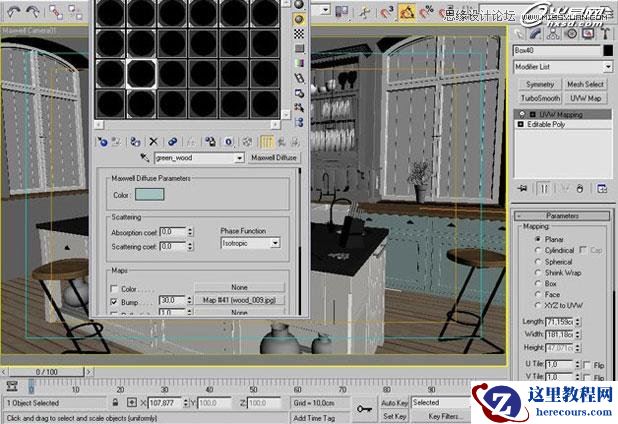Switch to the Create panel tab

point(518,34)
